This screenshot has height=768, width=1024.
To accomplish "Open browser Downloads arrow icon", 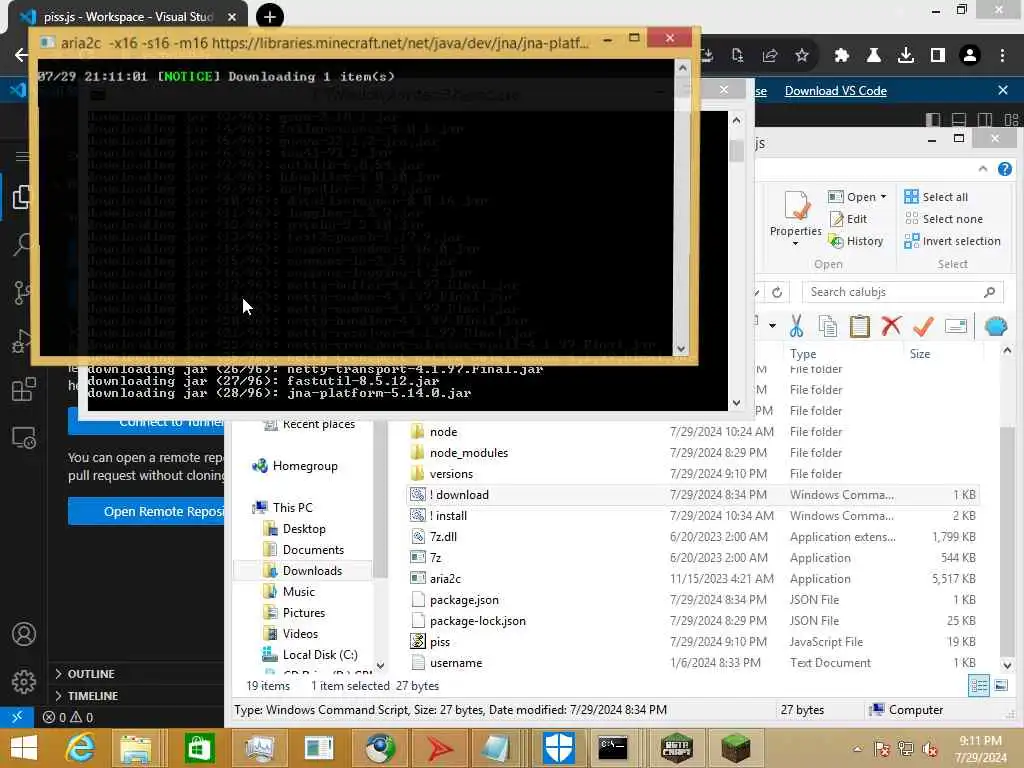I will pos(905,56).
